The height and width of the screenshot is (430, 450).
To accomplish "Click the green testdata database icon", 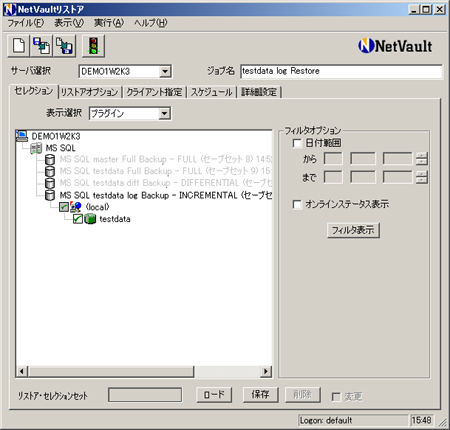I will tap(90, 219).
